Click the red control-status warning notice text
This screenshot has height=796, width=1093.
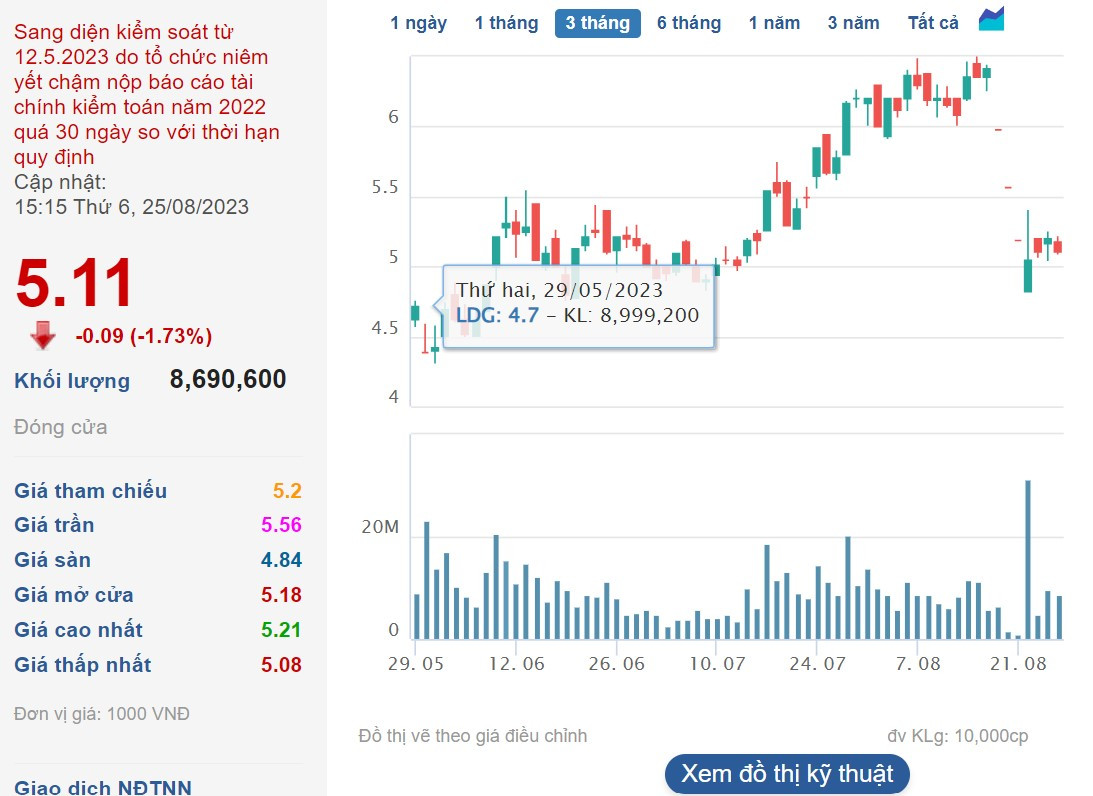tap(146, 95)
